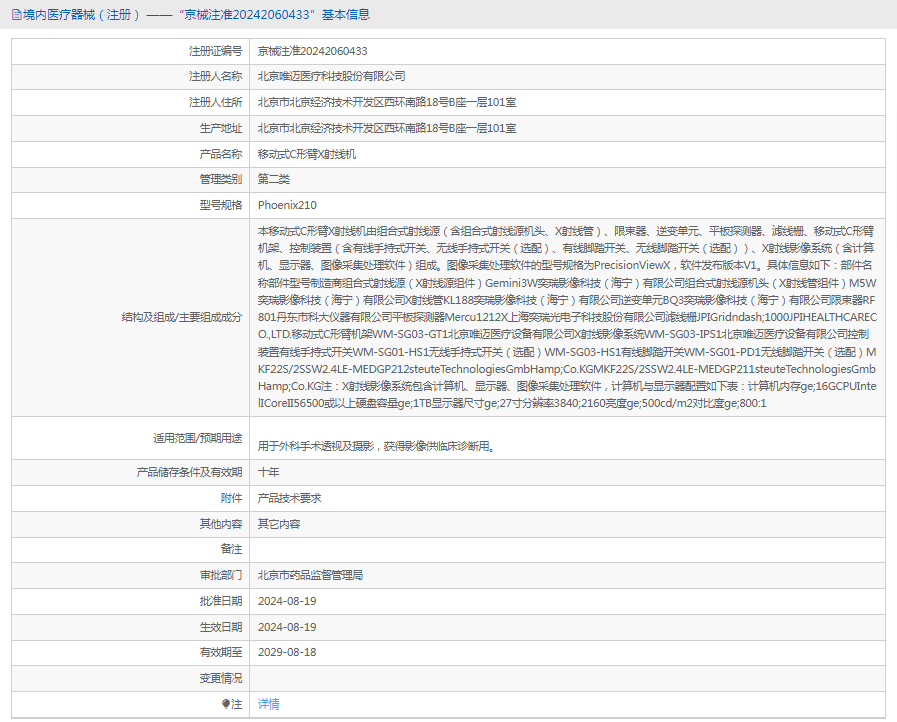Click the 型号规格 label
897x722 pixels.
pos(221,205)
